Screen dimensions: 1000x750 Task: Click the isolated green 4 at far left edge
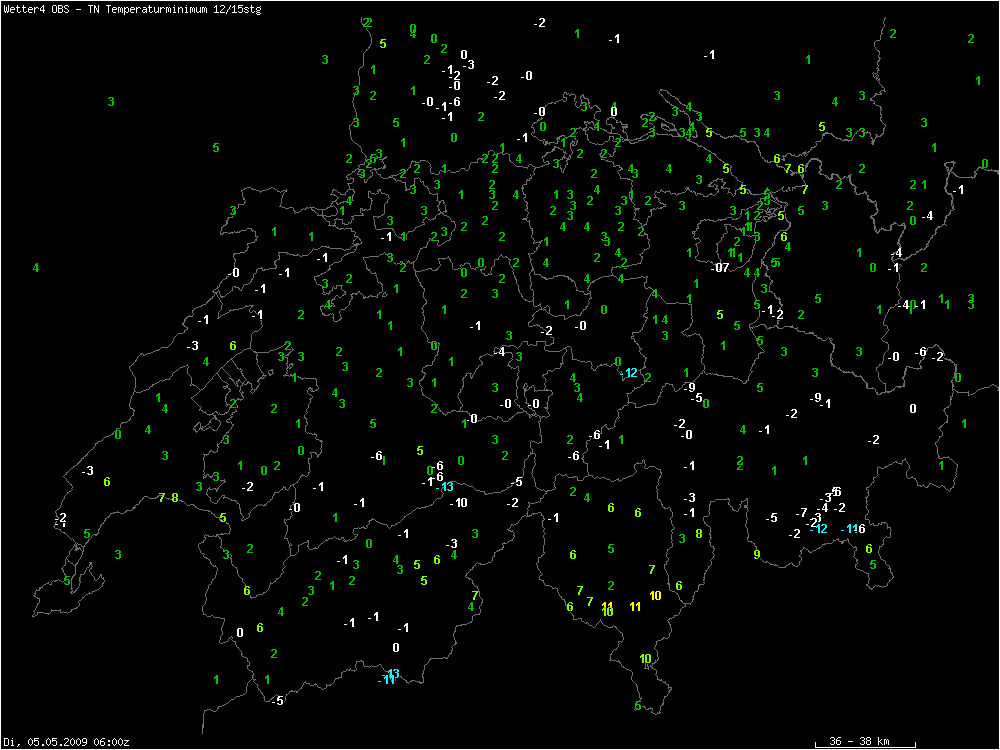click(x=36, y=267)
